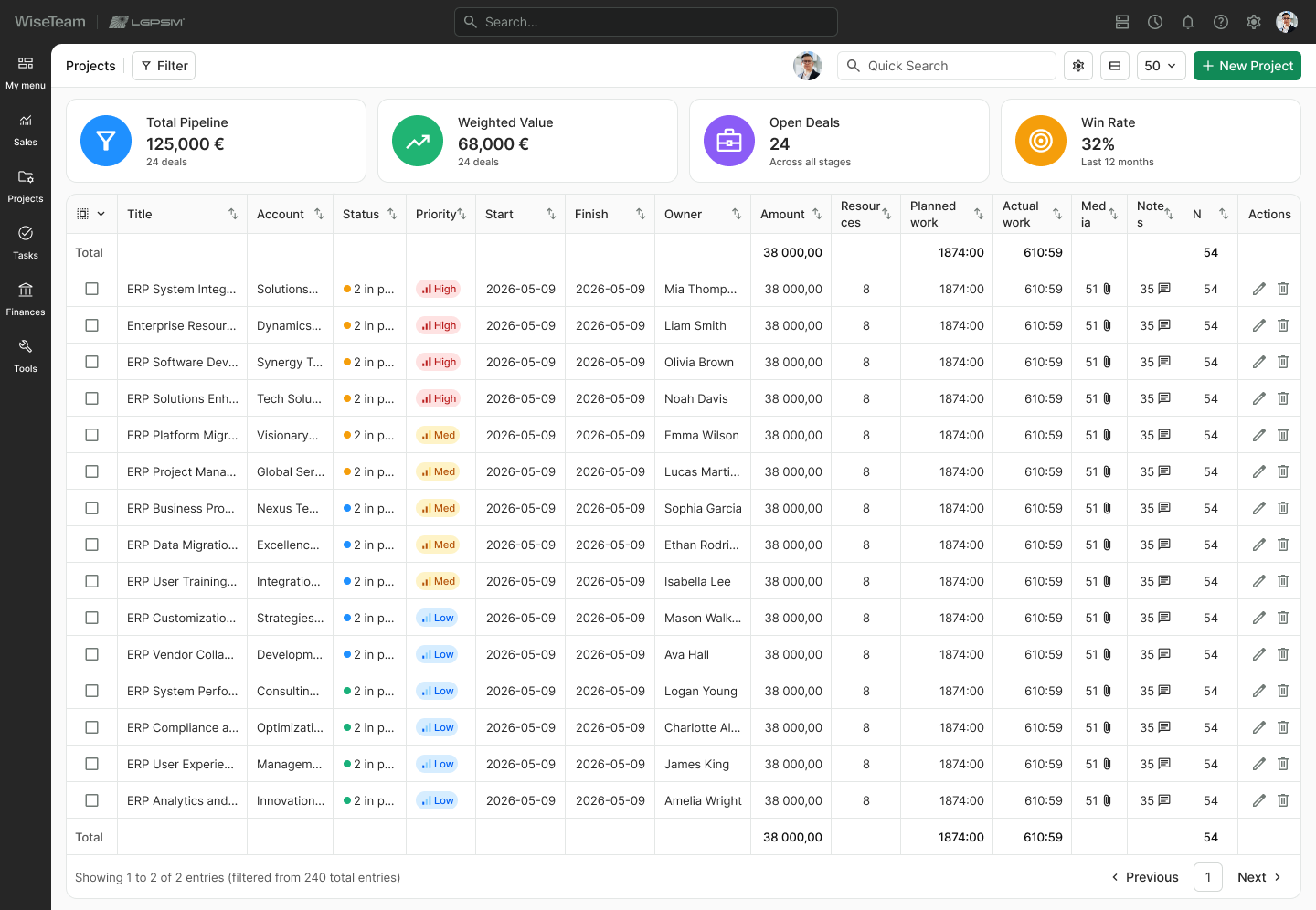1316x910 pixels.
Task: Edit the ERP Platform Migr... project
Action: pyautogui.click(x=1259, y=435)
